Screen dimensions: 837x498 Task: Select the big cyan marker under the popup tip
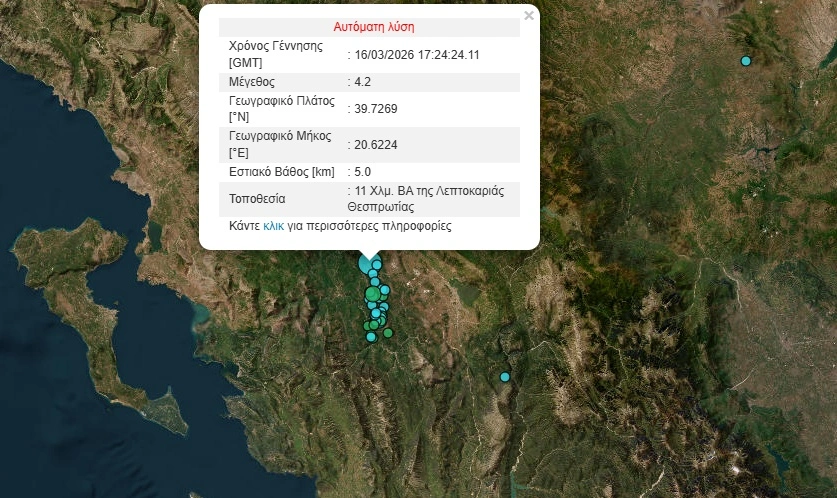tap(366, 263)
